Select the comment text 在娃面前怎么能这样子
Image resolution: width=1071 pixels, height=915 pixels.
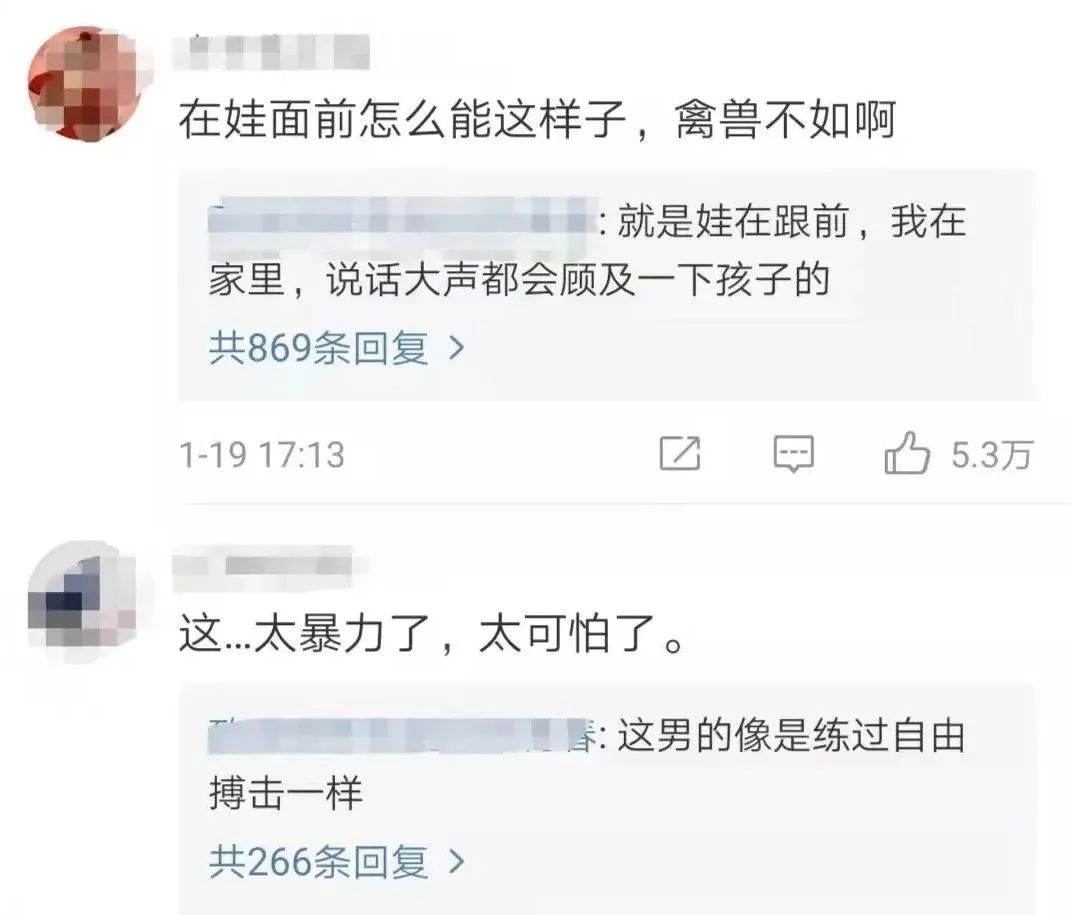pos(402,119)
